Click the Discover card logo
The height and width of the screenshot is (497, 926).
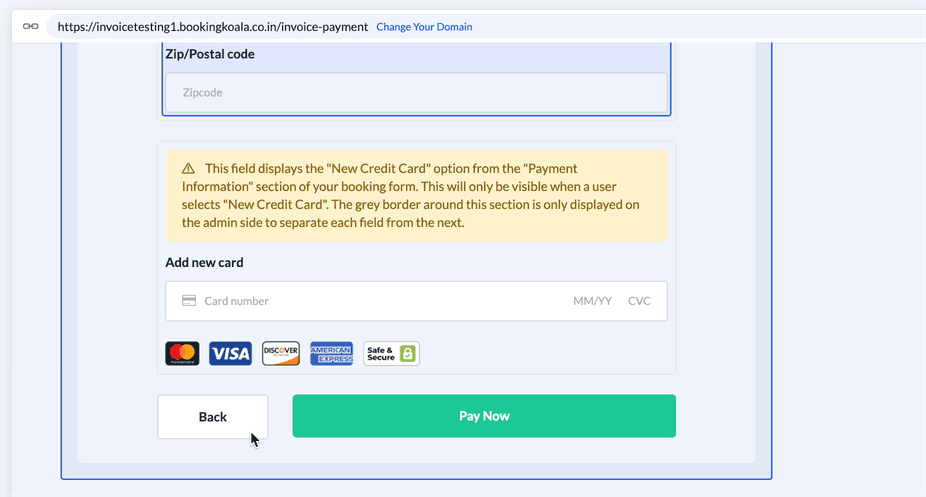[281, 353]
